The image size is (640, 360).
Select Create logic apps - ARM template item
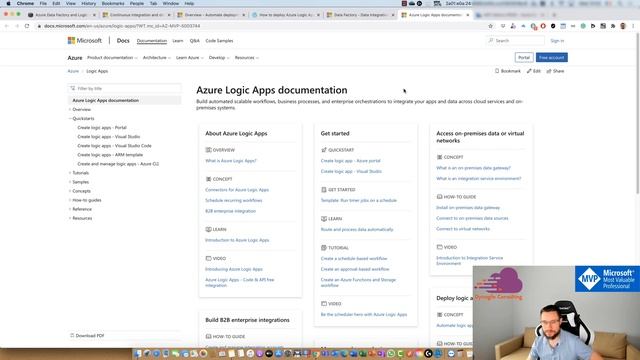[x=110, y=155]
